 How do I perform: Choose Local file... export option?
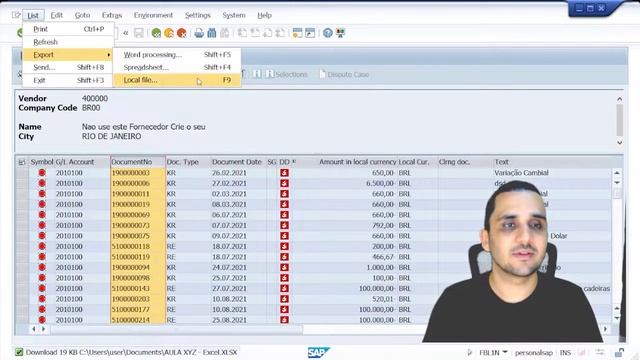[x=177, y=80]
